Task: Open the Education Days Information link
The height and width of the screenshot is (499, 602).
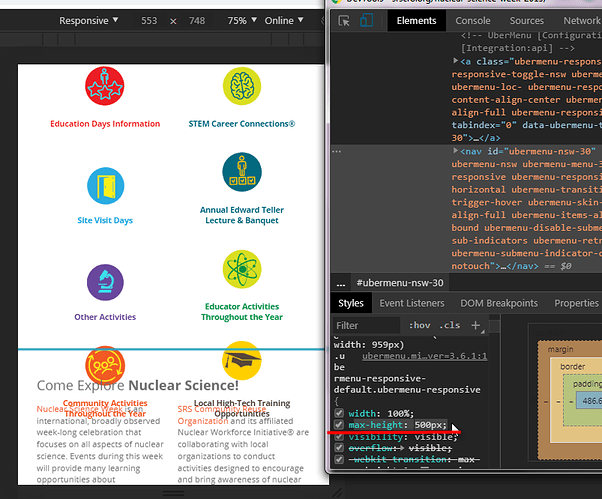Action: tap(105, 124)
